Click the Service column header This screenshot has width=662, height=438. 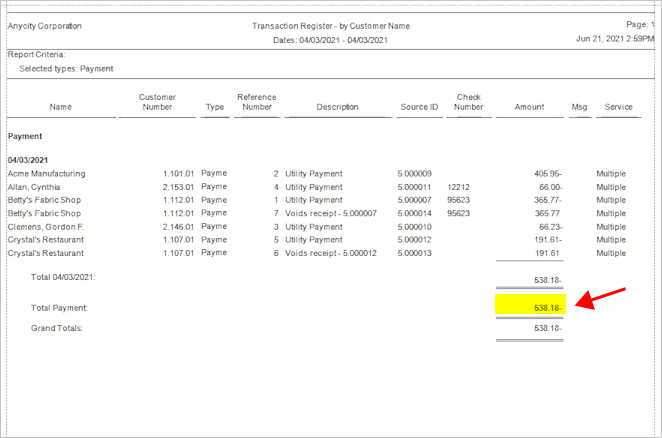click(619, 107)
